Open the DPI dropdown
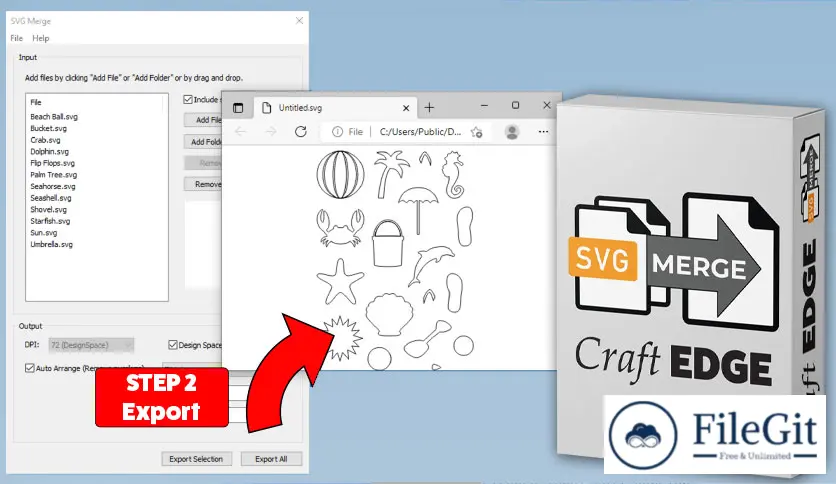This screenshot has height=484, width=836. [x=91, y=345]
